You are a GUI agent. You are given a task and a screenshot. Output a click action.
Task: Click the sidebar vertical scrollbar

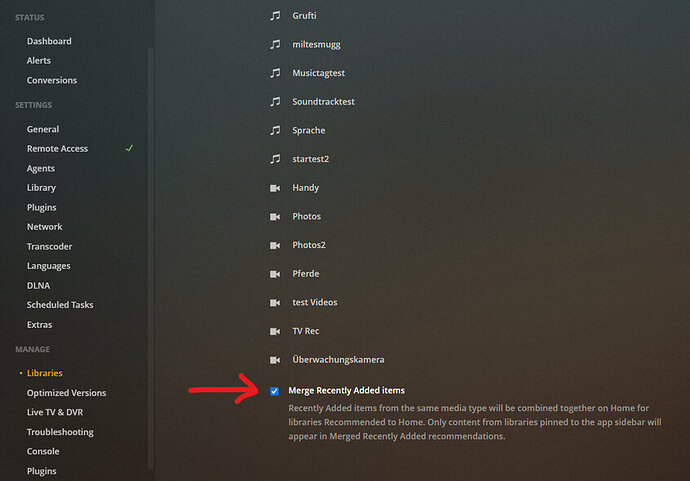pyautogui.click(x=151, y=257)
